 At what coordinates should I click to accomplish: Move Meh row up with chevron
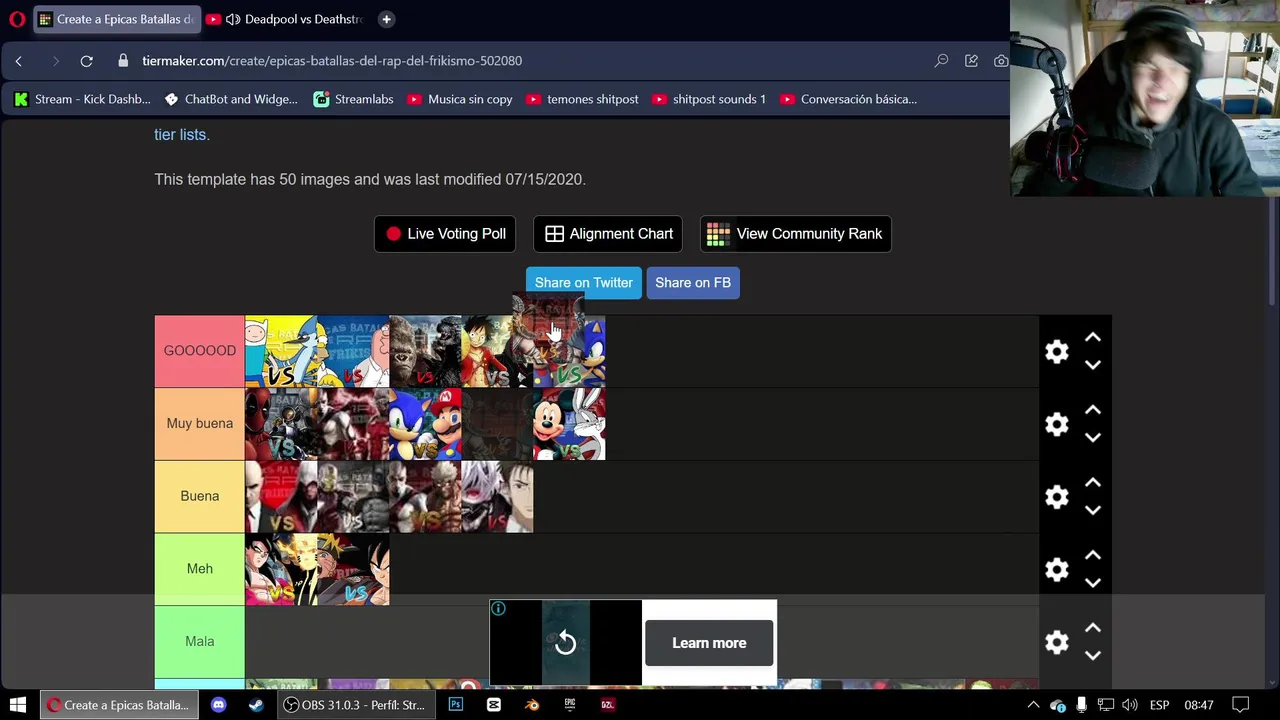[x=1093, y=556]
